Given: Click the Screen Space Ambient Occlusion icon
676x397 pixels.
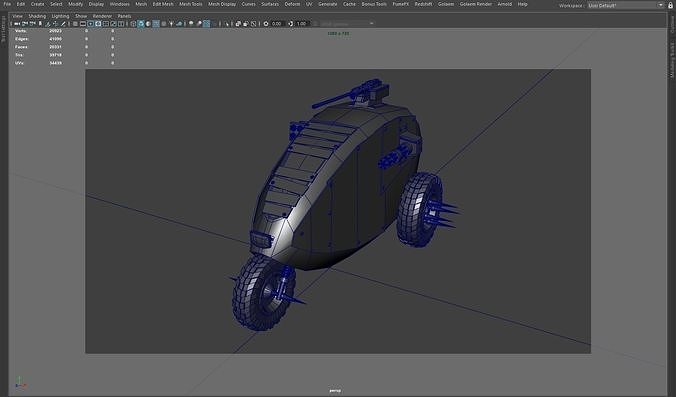Looking at the screenshot, I should tap(191, 24).
